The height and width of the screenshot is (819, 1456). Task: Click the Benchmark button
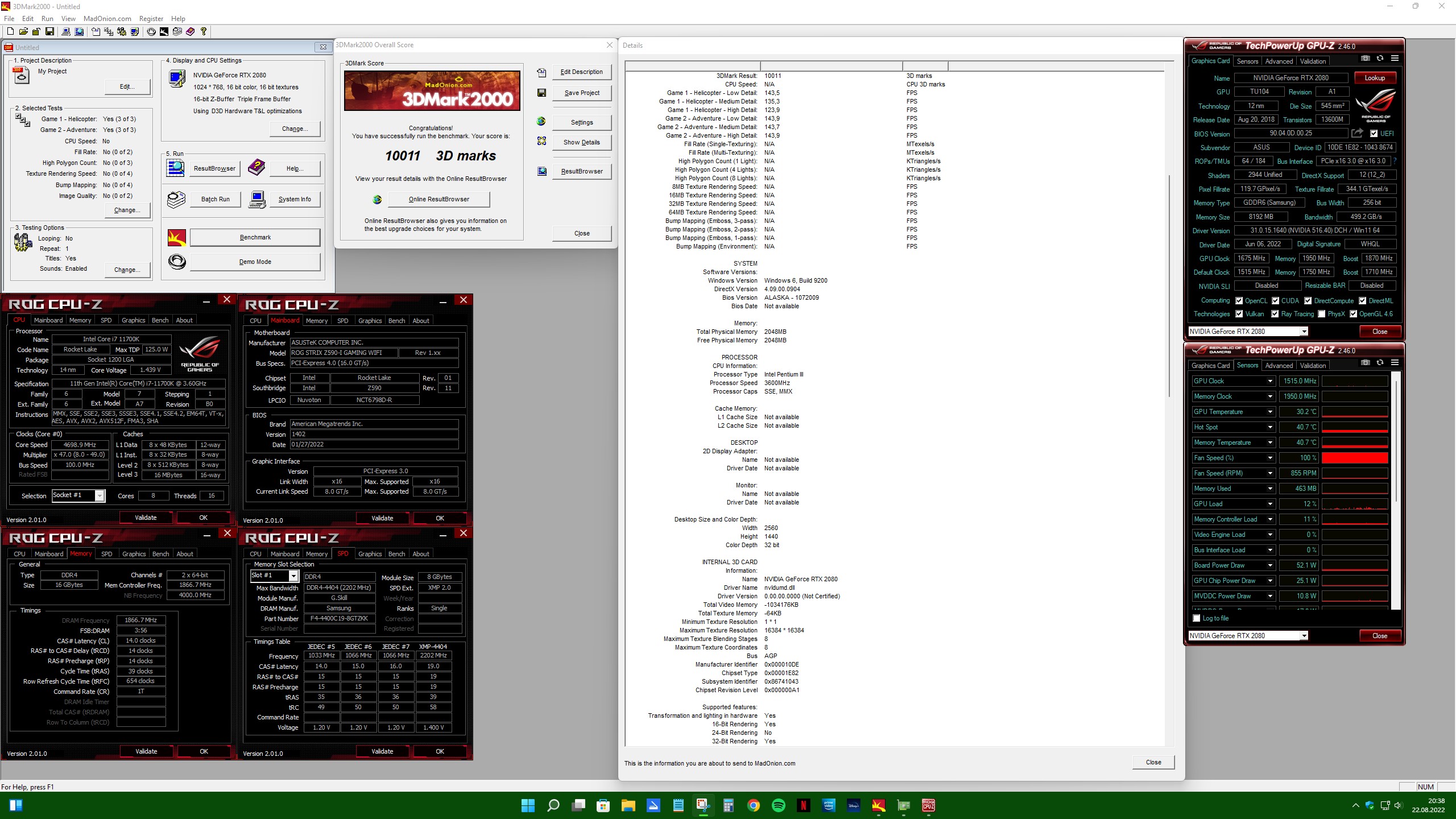(x=255, y=237)
